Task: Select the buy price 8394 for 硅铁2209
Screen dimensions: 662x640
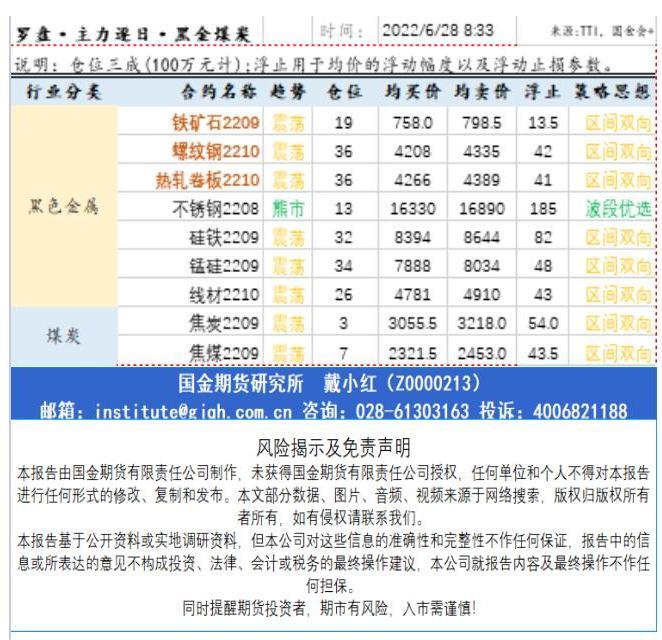Action: click(412, 237)
